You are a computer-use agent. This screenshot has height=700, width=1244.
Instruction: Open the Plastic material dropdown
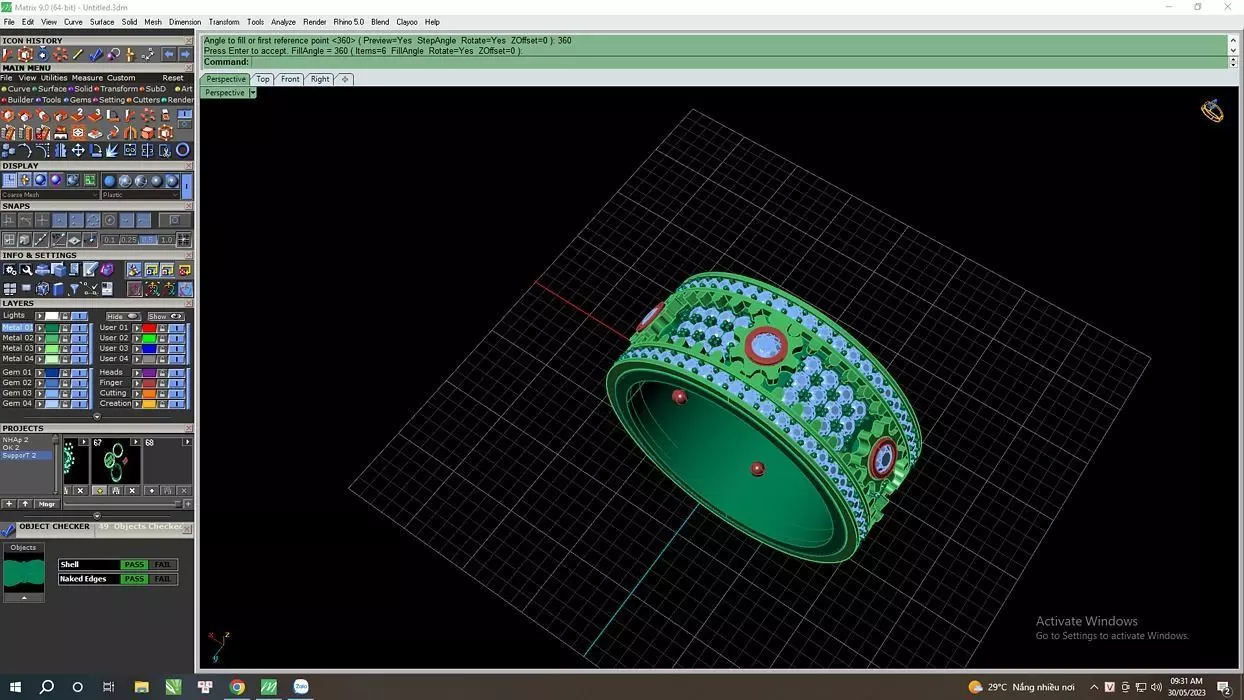click(x=141, y=195)
